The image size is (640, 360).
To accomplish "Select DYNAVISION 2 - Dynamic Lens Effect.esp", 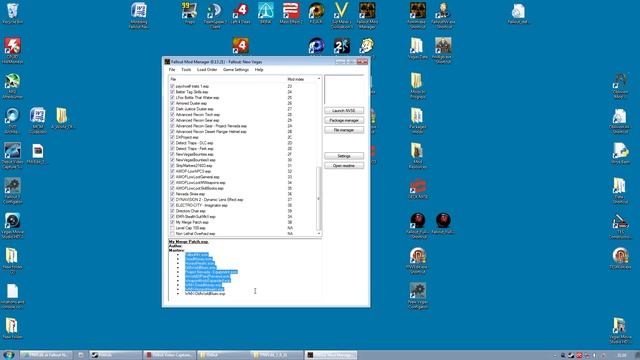I will coord(209,200).
